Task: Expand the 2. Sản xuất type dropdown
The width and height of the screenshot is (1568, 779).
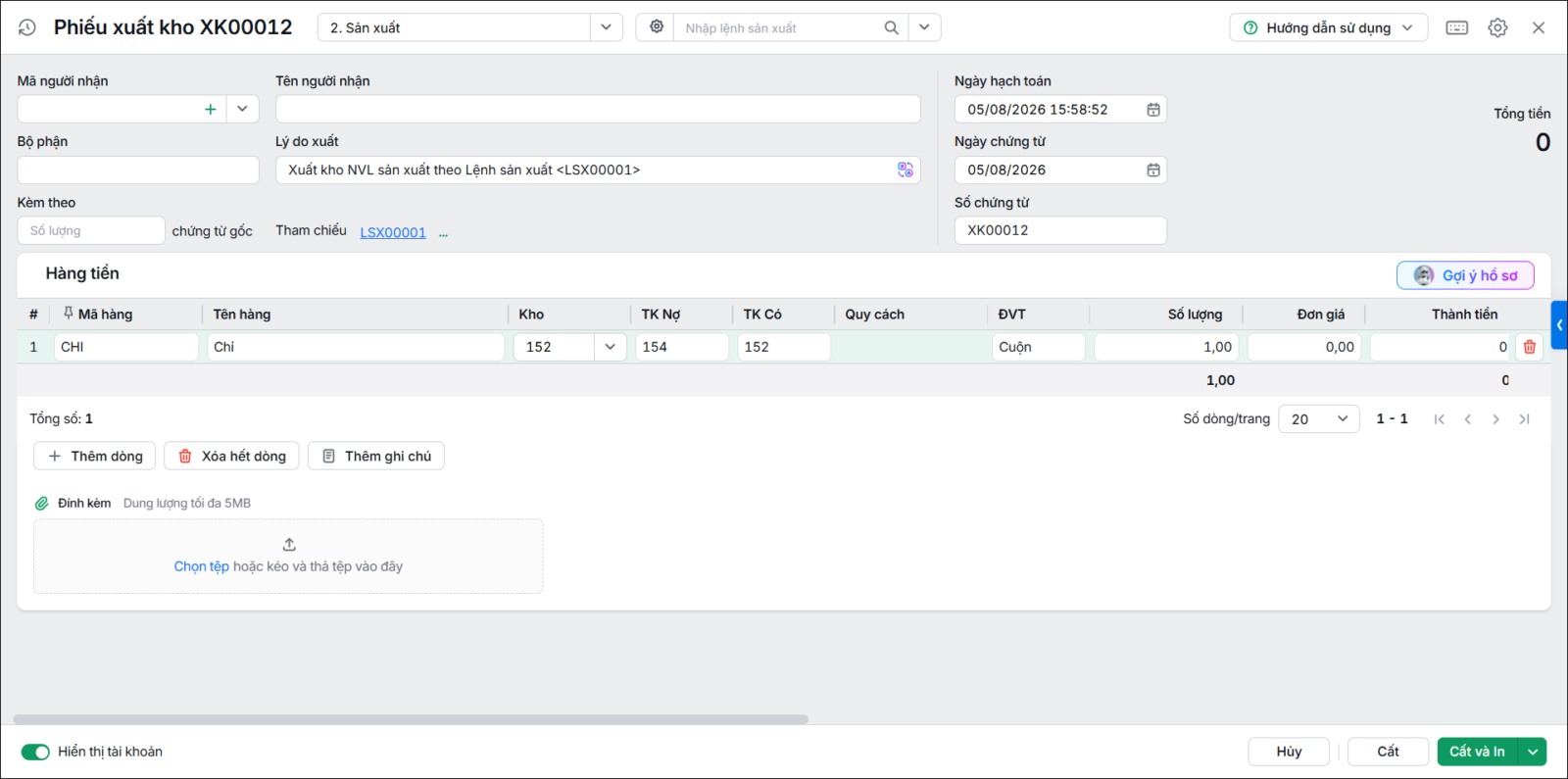Action: [x=606, y=27]
